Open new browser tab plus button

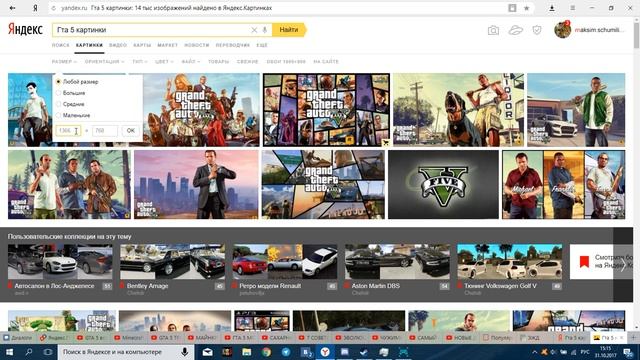click(x=634, y=338)
